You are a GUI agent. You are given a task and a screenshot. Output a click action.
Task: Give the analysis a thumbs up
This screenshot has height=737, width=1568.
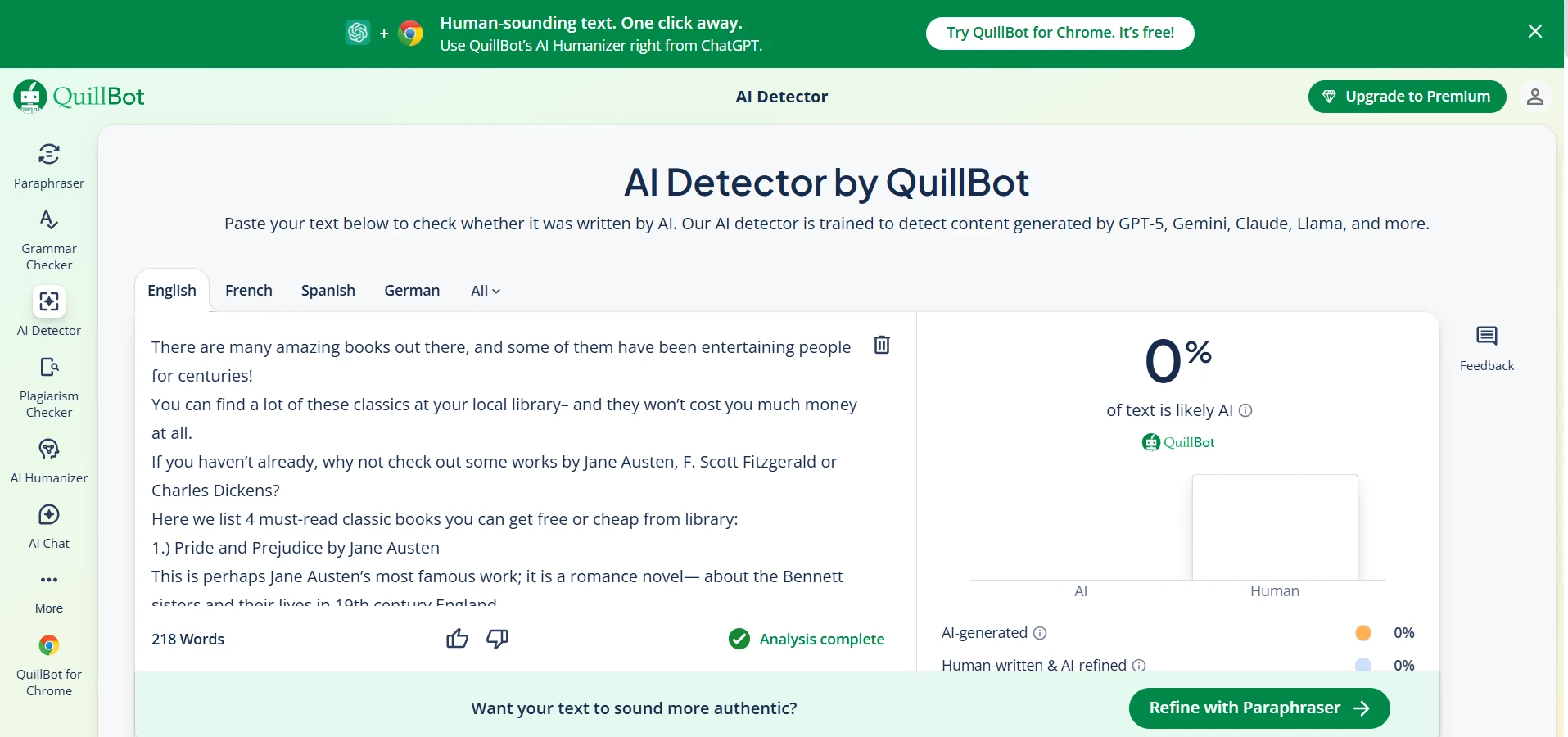point(456,640)
